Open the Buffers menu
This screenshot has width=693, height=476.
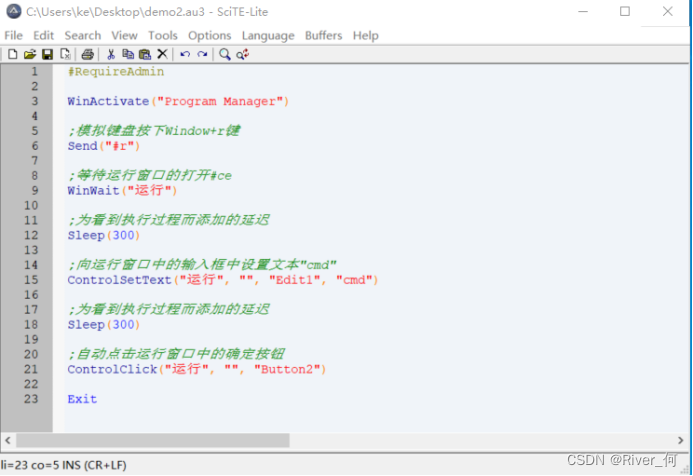324,35
